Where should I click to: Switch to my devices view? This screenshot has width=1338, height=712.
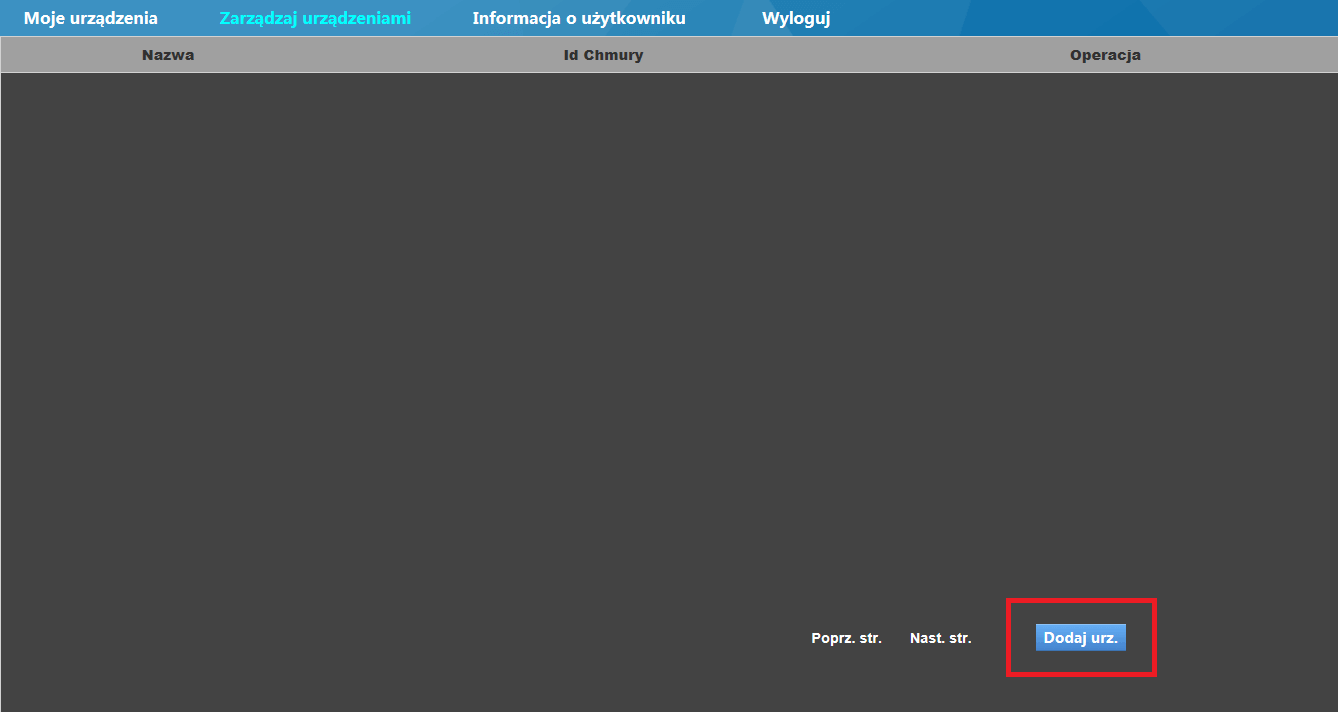(x=91, y=18)
